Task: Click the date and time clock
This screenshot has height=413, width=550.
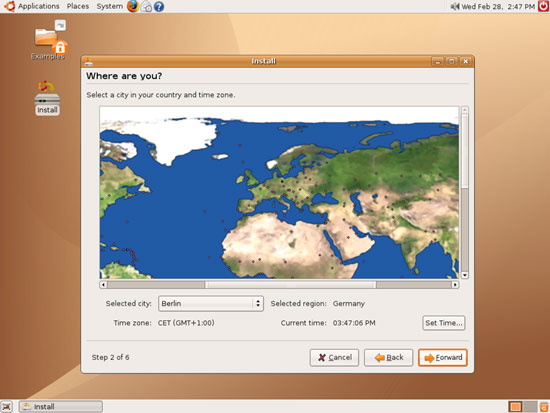Action: pyautogui.click(x=498, y=6)
